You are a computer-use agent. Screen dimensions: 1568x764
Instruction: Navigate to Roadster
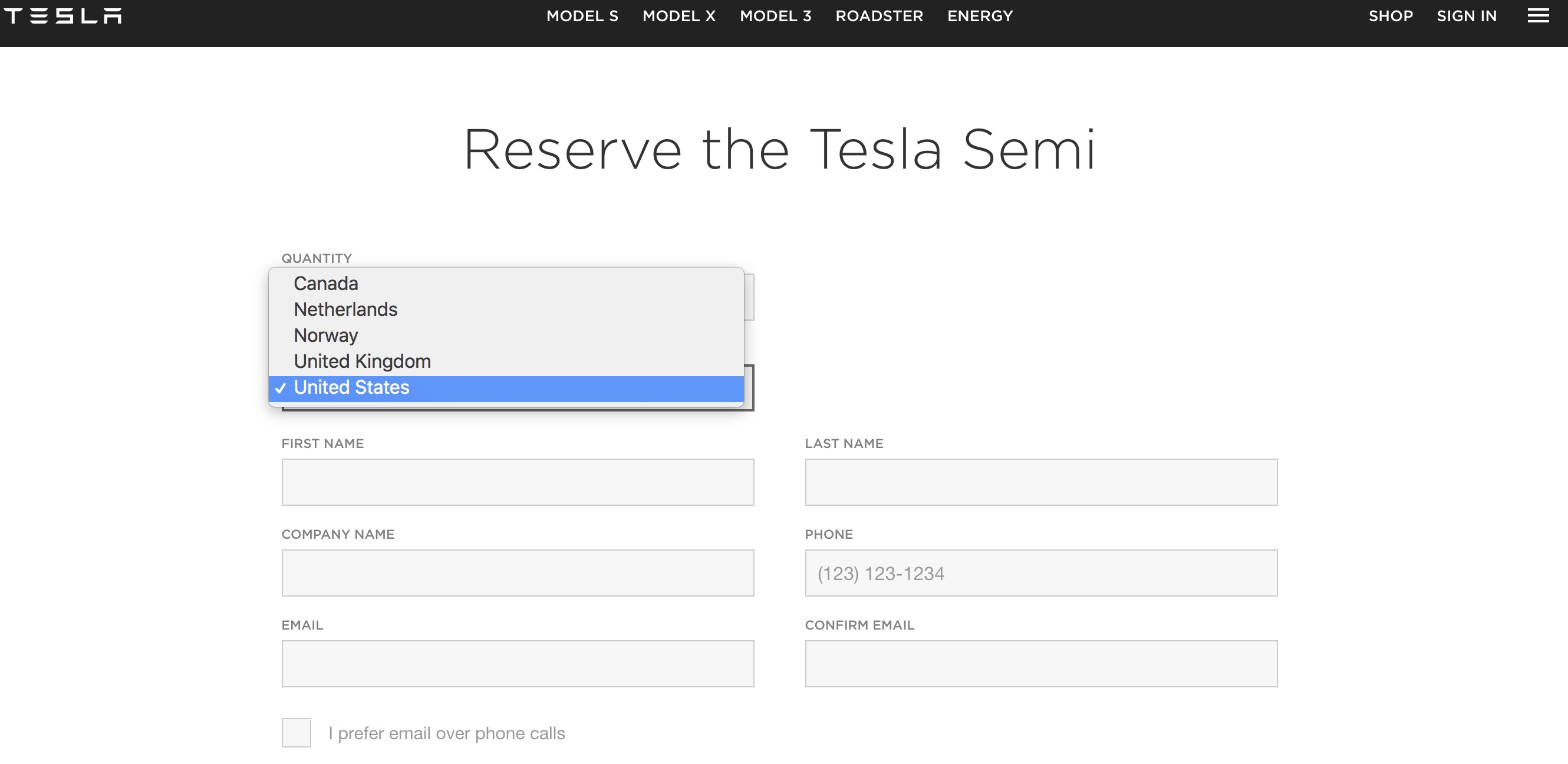tap(879, 16)
